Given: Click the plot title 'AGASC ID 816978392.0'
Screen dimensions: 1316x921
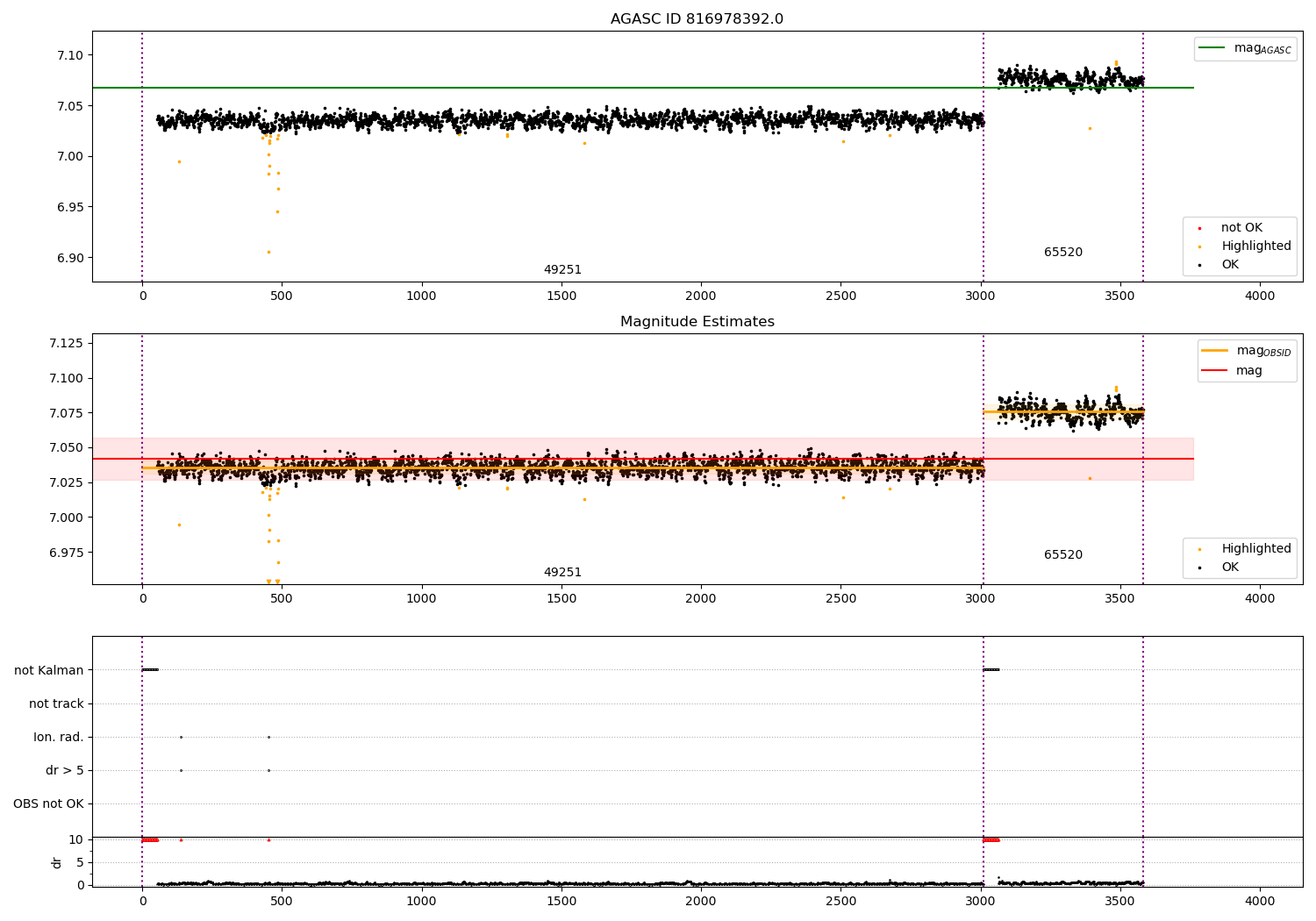Looking at the screenshot, I should point(697,19).
